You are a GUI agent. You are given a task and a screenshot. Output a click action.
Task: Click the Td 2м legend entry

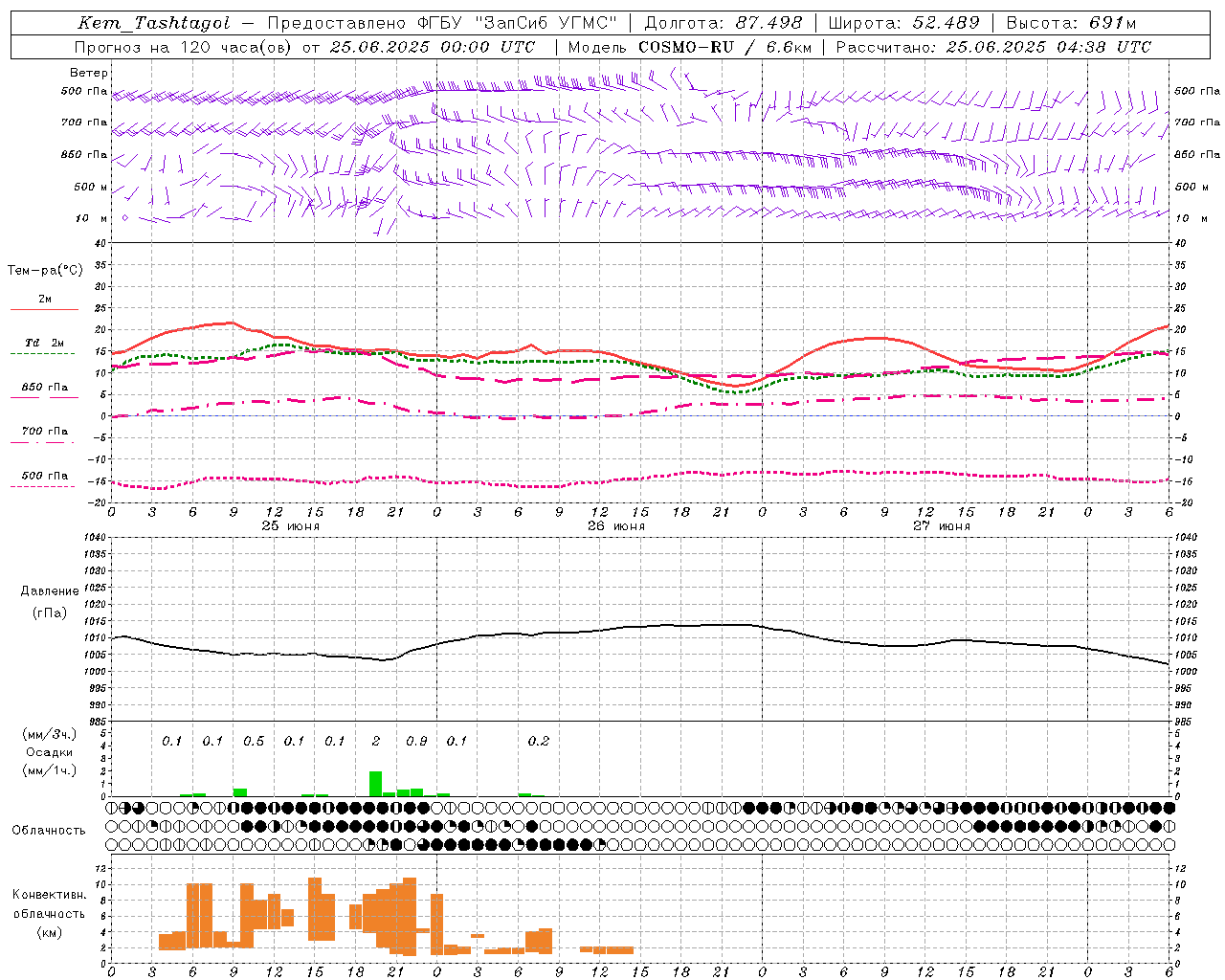point(44,343)
